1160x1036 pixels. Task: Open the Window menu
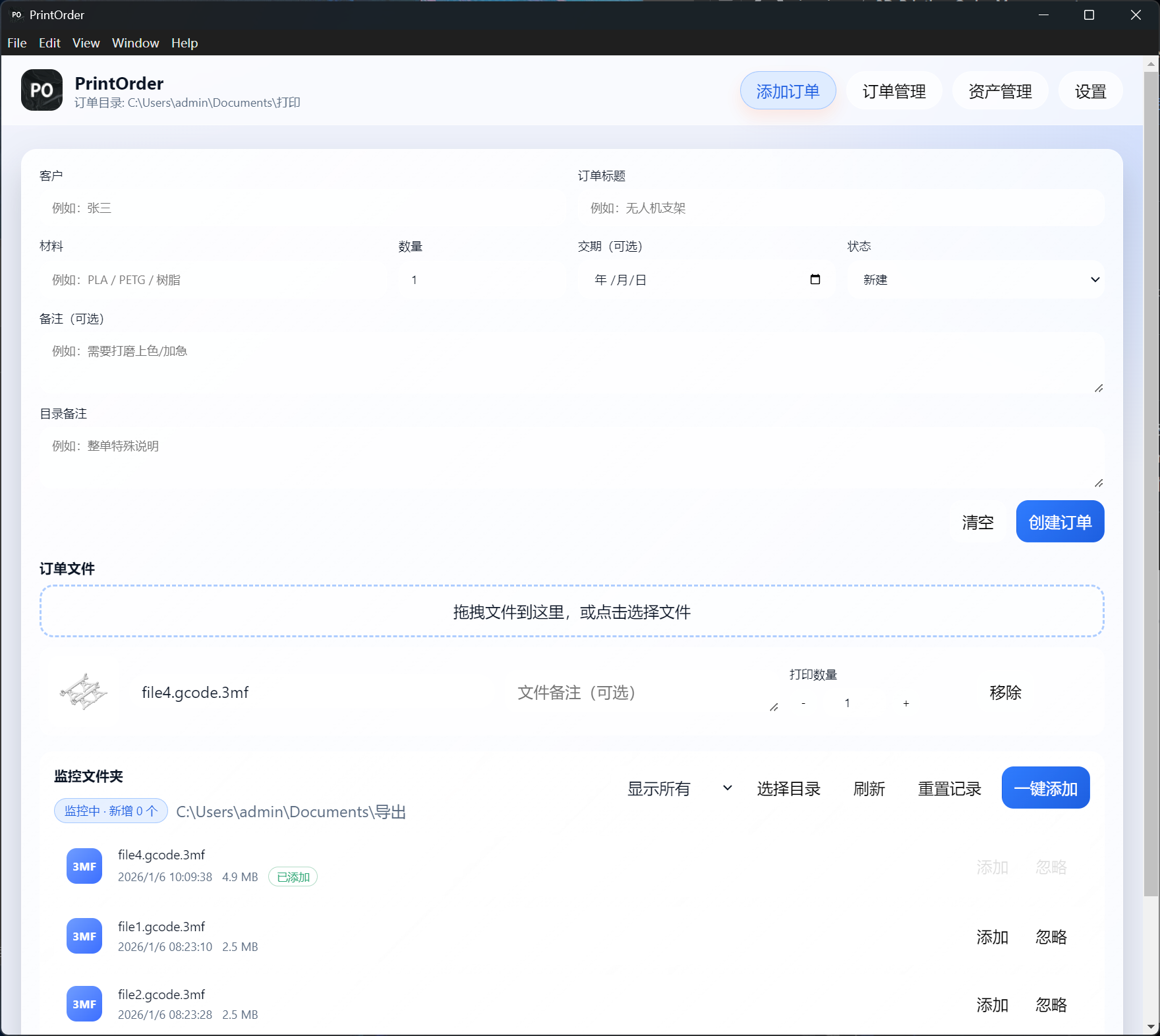(x=135, y=43)
